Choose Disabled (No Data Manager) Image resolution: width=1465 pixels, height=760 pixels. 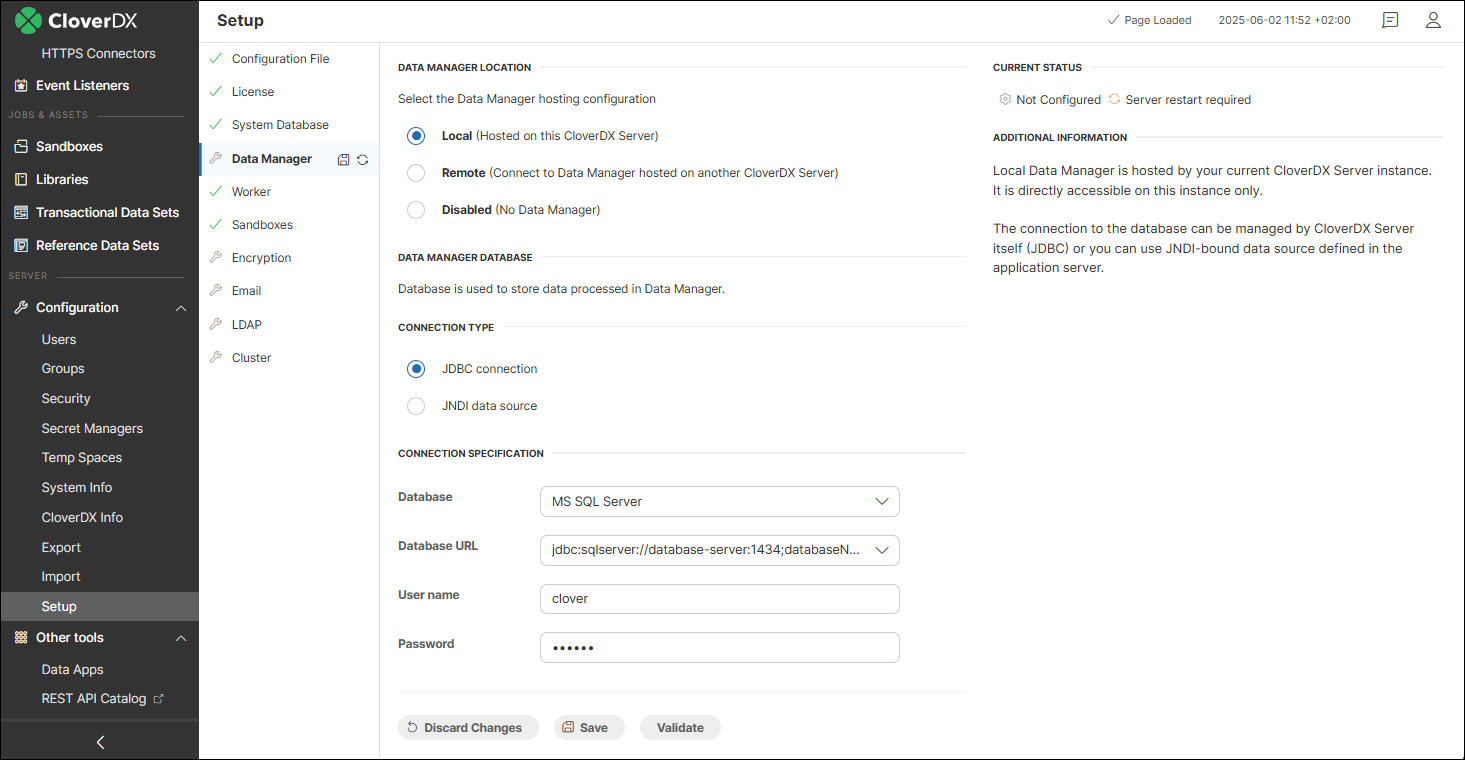416,210
